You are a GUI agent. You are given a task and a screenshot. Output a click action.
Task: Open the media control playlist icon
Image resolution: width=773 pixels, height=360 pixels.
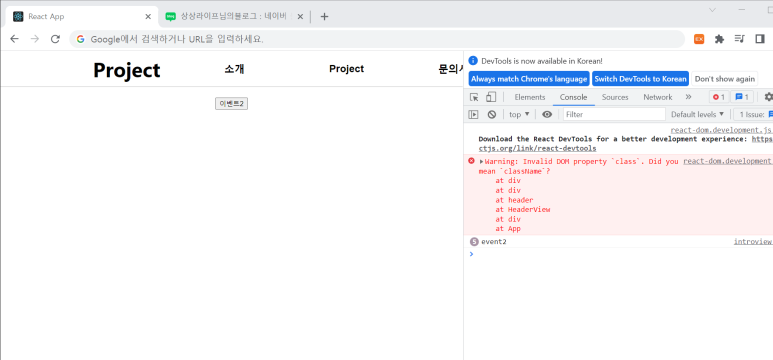[739, 39]
